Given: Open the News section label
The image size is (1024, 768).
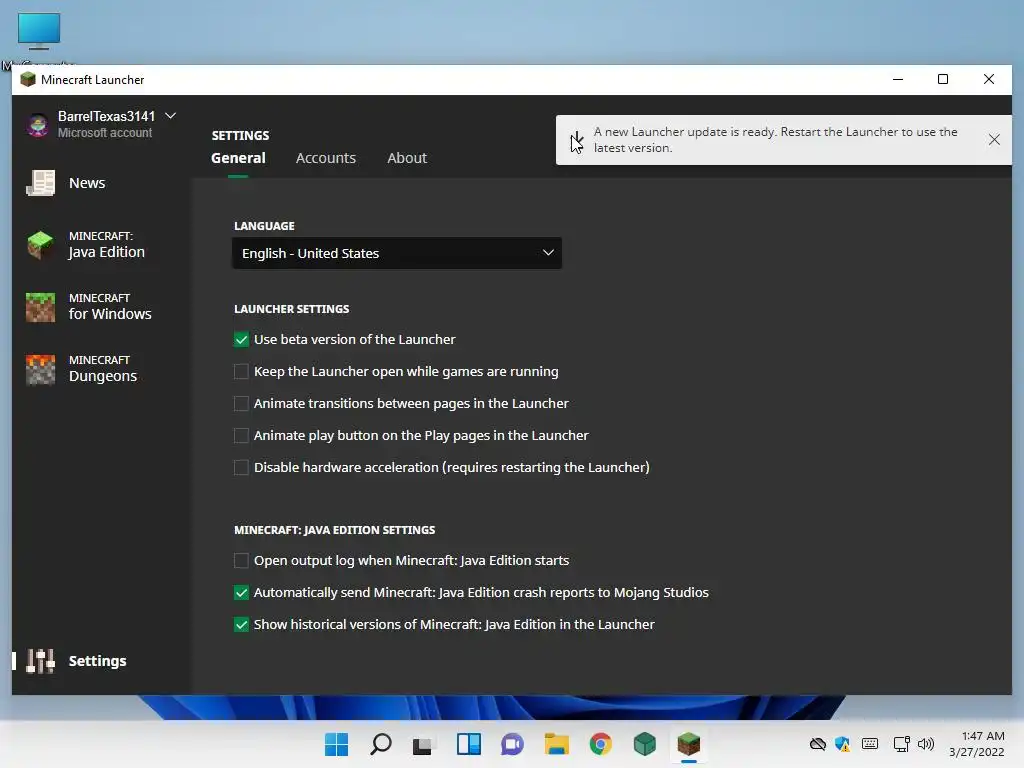Looking at the screenshot, I should [x=87, y=183].
